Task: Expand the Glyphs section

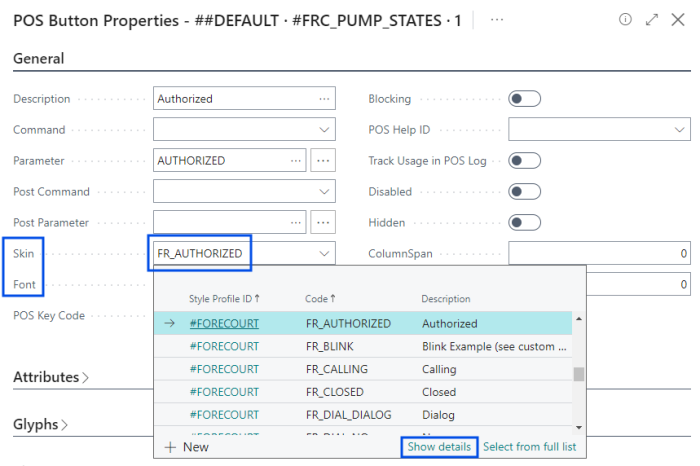Action: pos(40,424)
